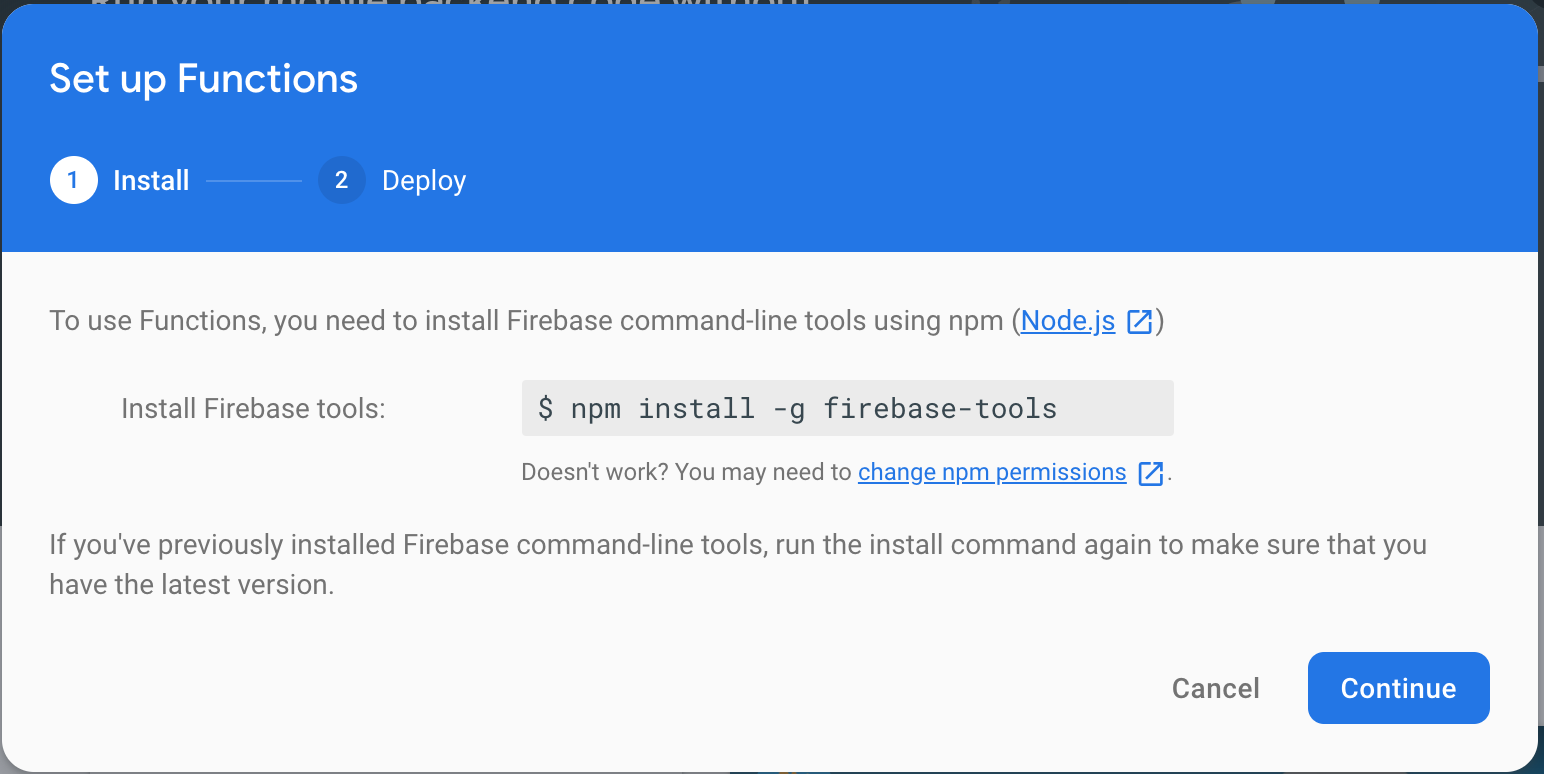The width and height of the screenshot is (1544, 774).
Task: Select the step 1 circle indicator
Action: 73,180
